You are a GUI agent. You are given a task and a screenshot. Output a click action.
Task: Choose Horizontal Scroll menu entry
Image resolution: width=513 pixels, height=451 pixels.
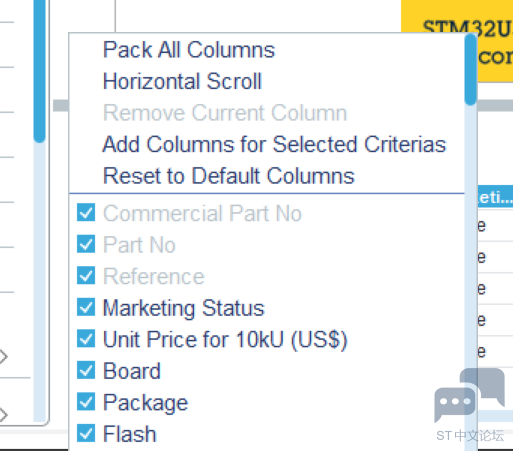point(182,81)
